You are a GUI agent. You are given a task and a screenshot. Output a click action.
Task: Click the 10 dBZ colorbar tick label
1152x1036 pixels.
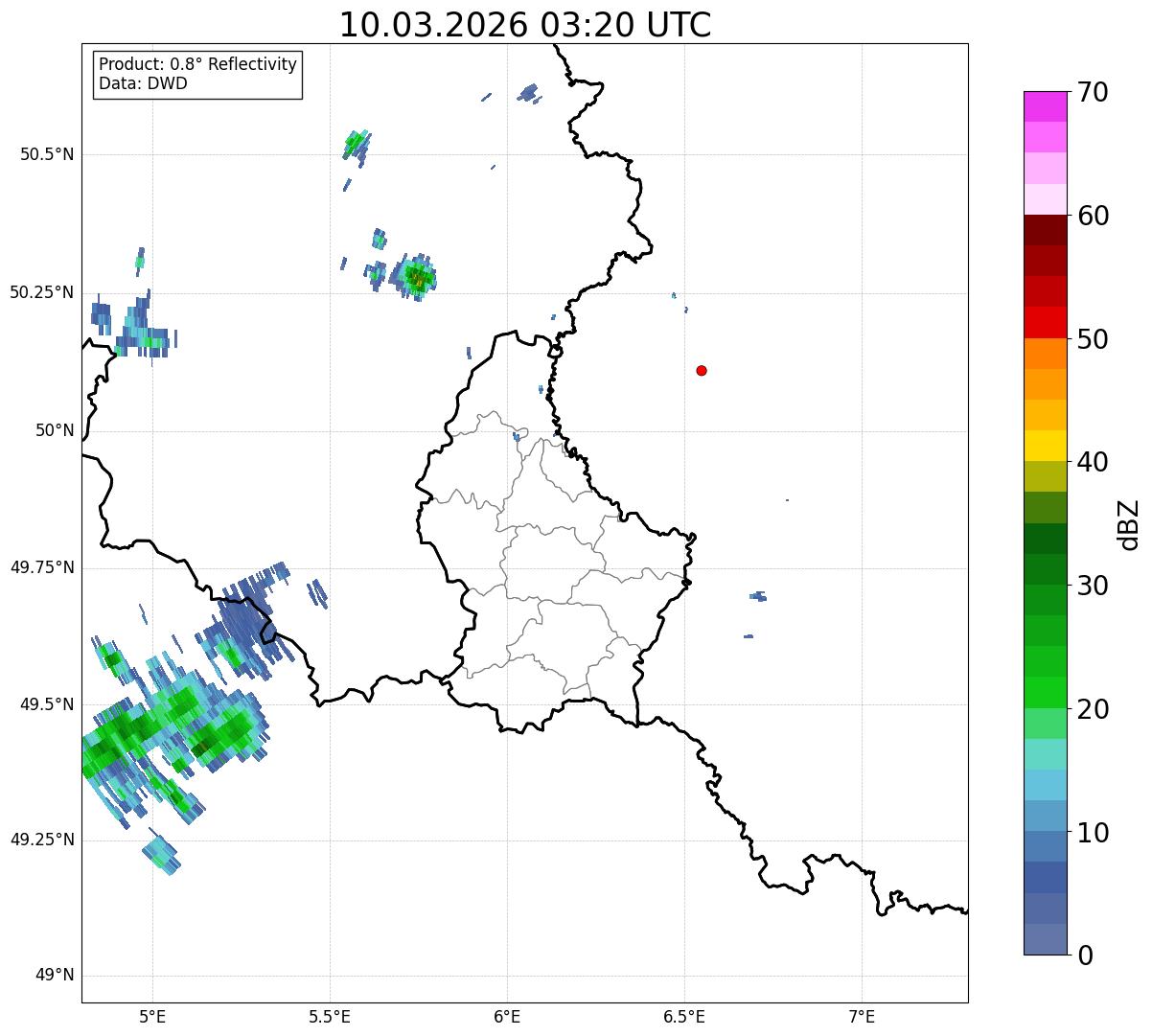pos(1093,832)
